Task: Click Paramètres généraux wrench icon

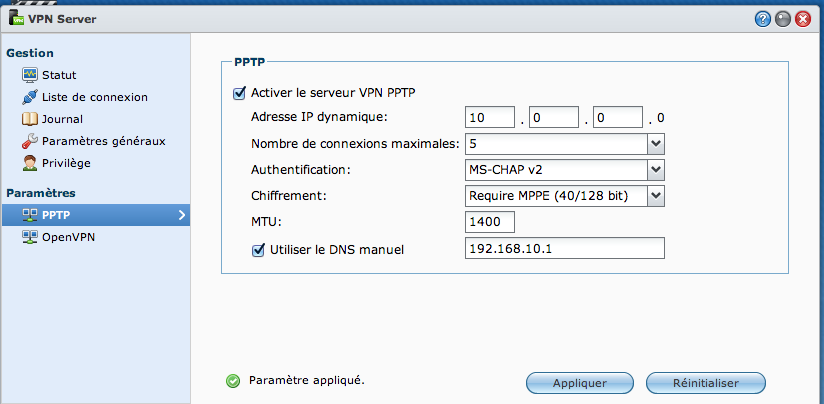Action: [x=29, y=141]
